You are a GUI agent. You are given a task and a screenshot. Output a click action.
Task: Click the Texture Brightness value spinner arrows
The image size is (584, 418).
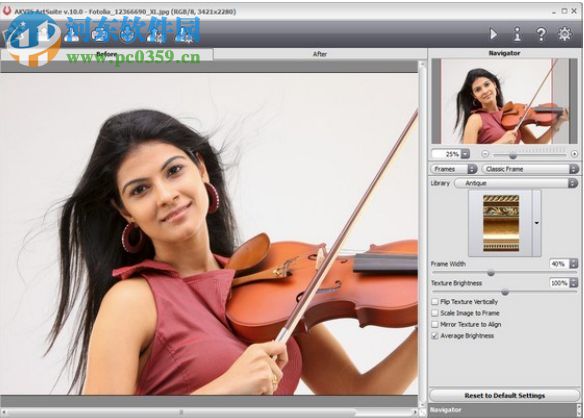pyautogui.click(x=574, y=283)
